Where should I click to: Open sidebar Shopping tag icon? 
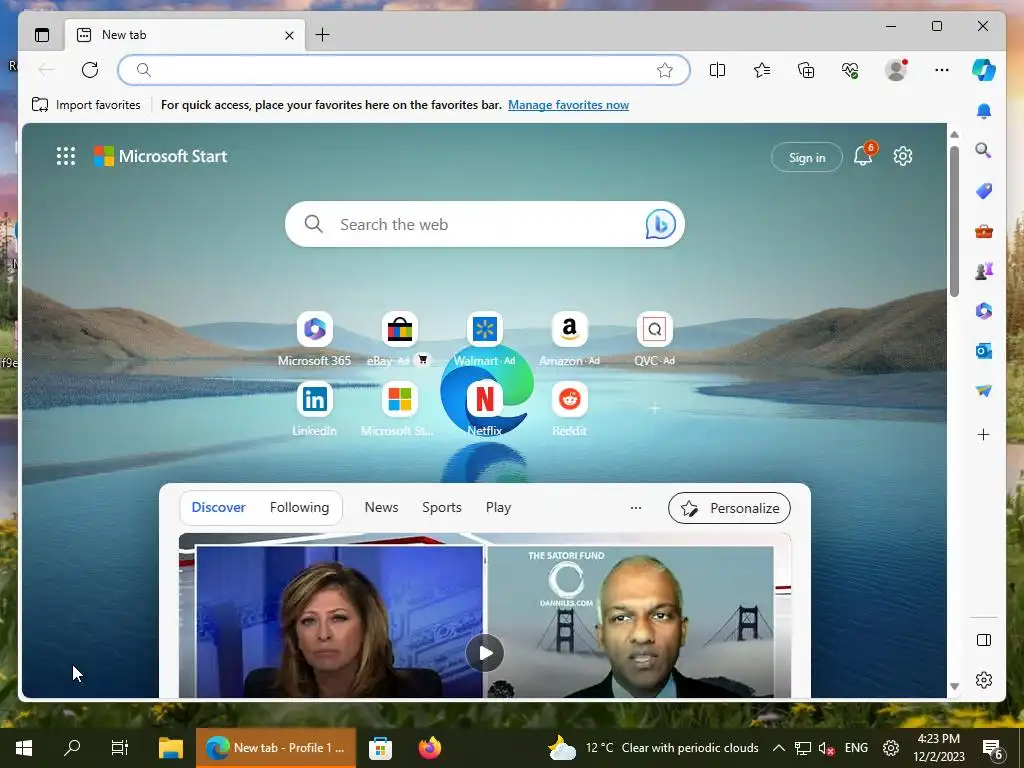tap(984, 191)
